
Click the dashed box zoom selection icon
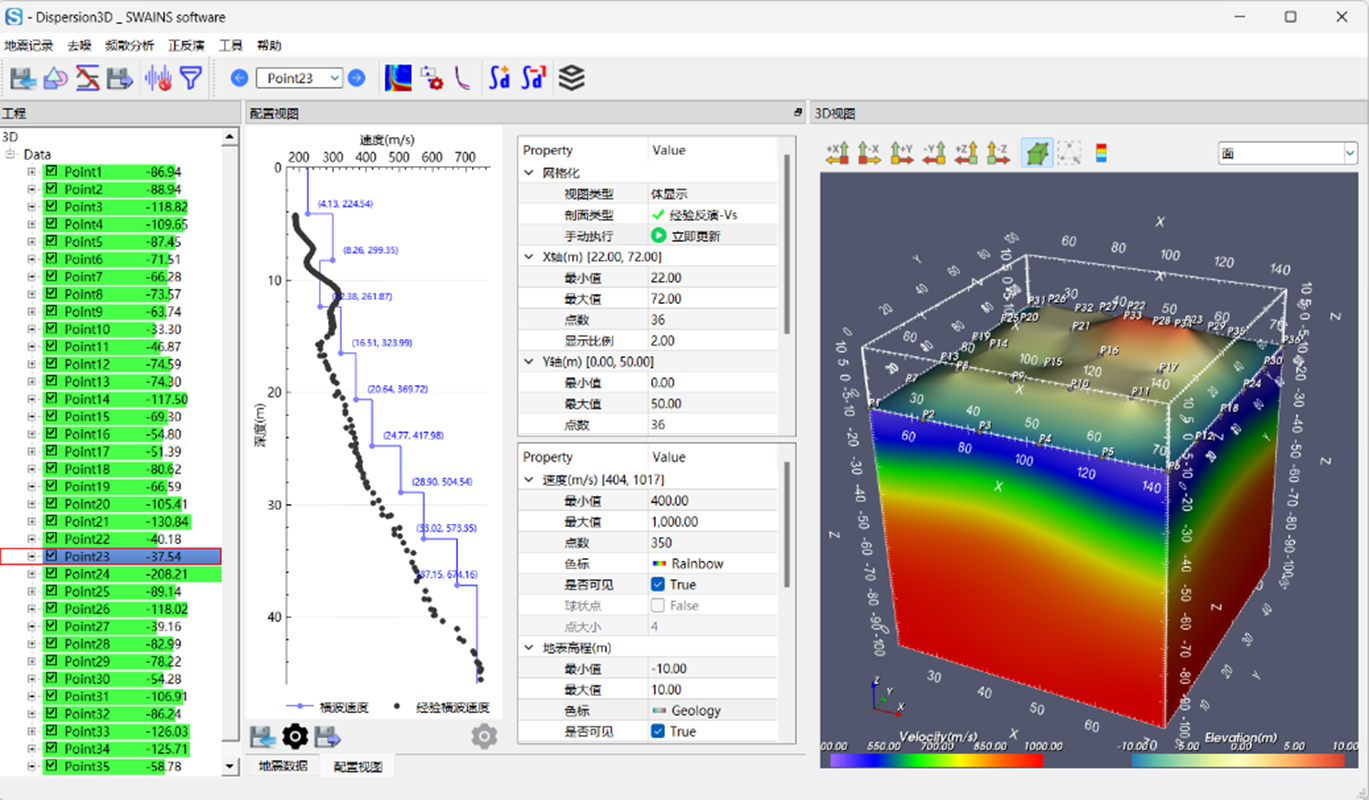click(x=1069, y=153)
